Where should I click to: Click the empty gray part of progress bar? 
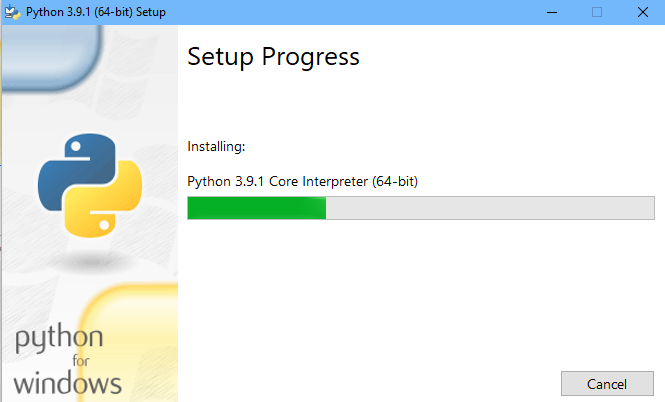pos(490,208)
